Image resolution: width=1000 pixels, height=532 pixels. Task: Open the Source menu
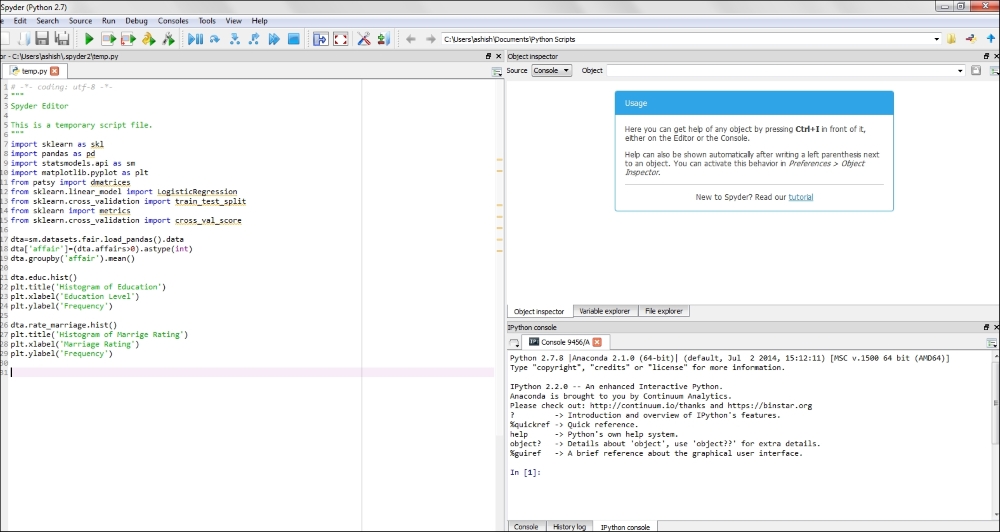tap(80, 20)
